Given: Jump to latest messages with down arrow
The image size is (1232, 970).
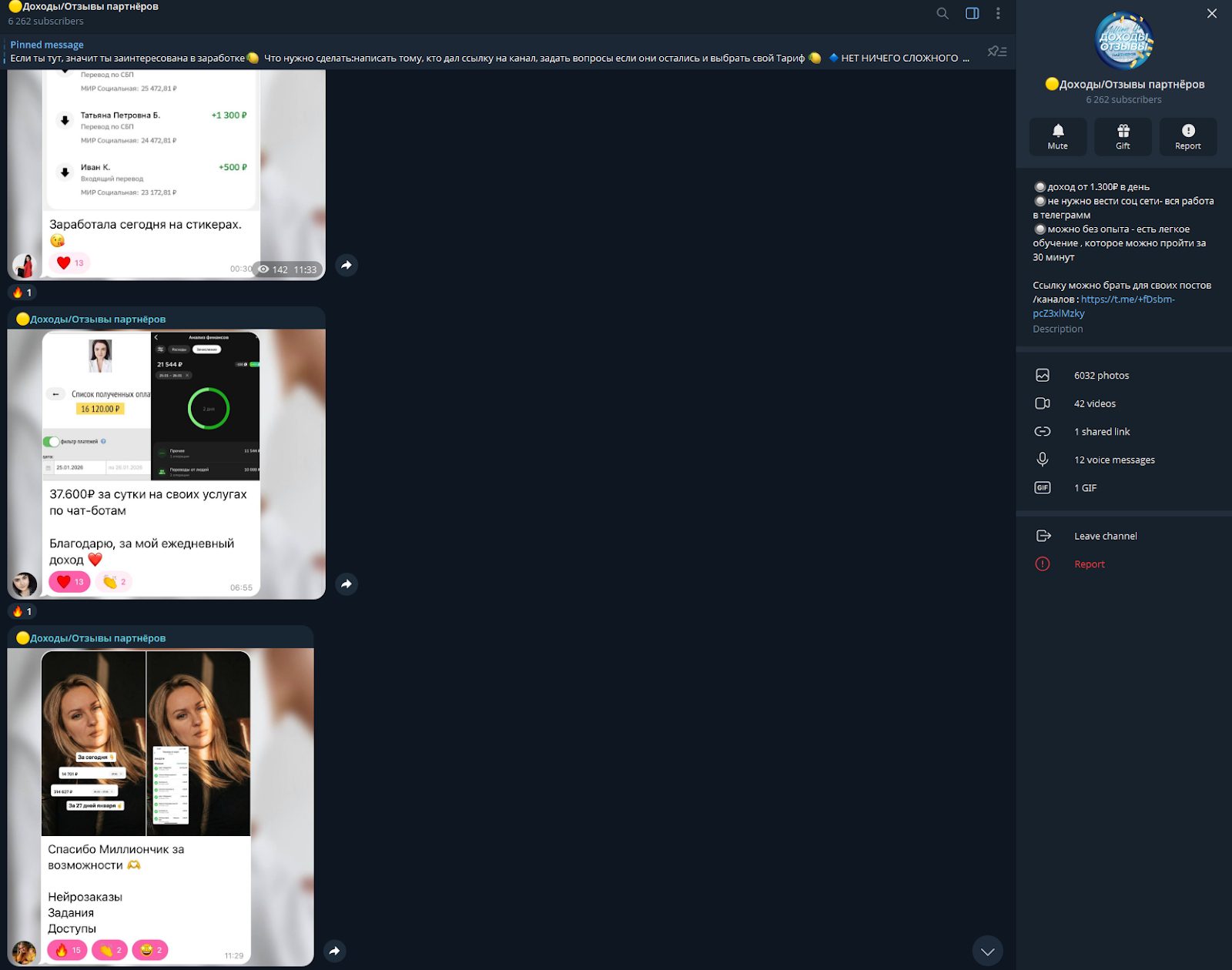Looking at the screenshot, I should coord(987,952).
